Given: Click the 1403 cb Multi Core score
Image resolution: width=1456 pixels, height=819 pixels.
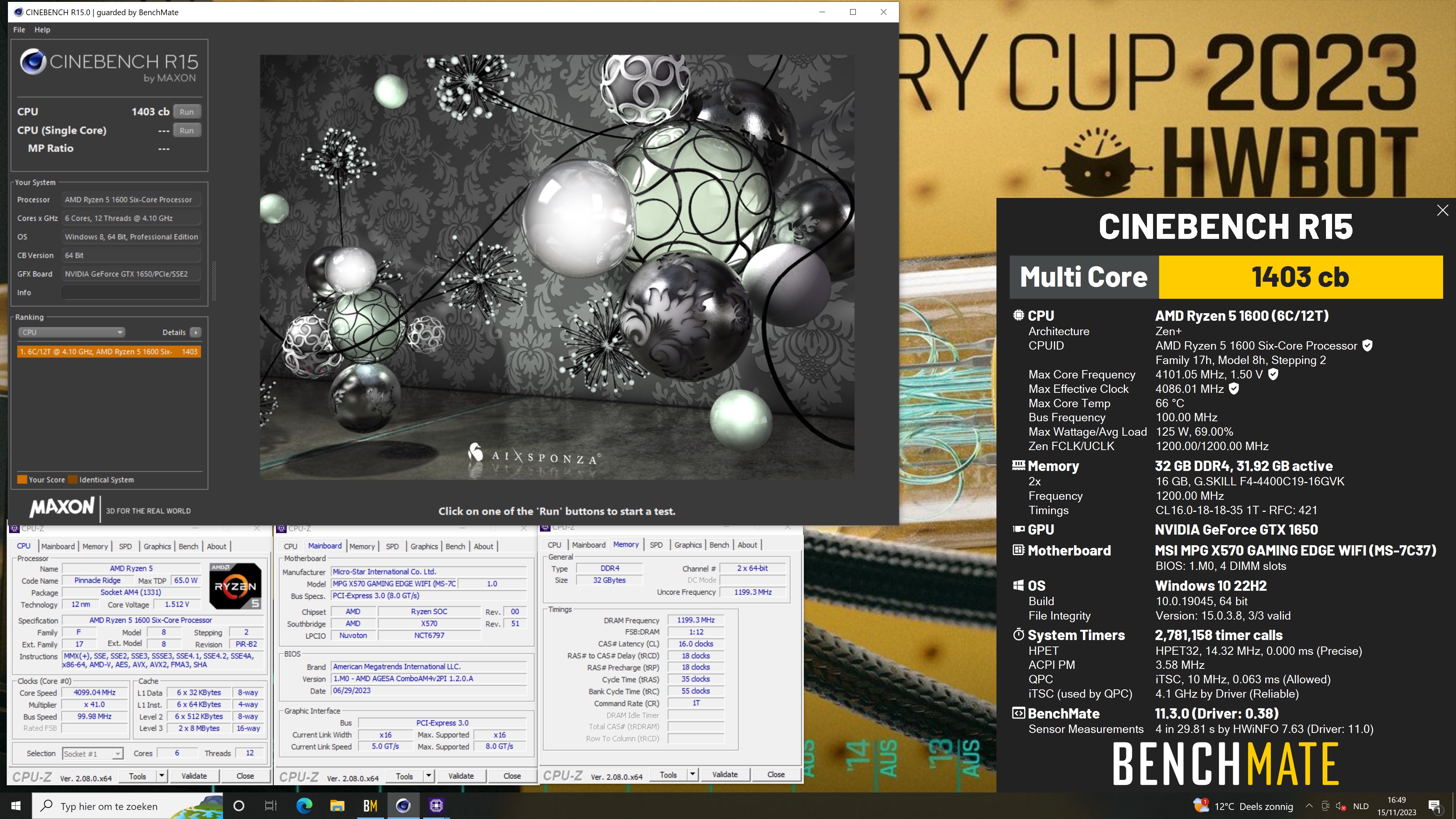Looking at the screenshot, I should [1300, 277].
